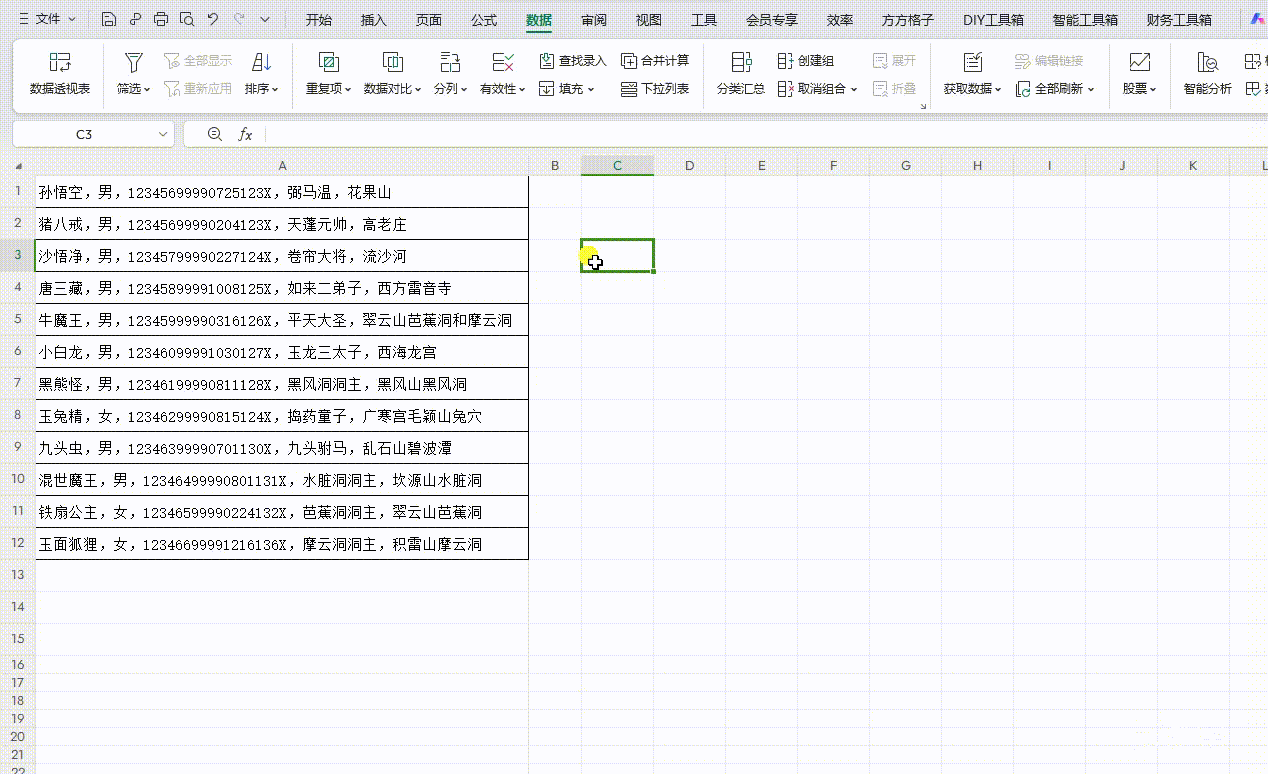Open the 分类汇总 subtotal tool
The height and width of the screenshot is (774, 1268).
[x=741, y=74]
